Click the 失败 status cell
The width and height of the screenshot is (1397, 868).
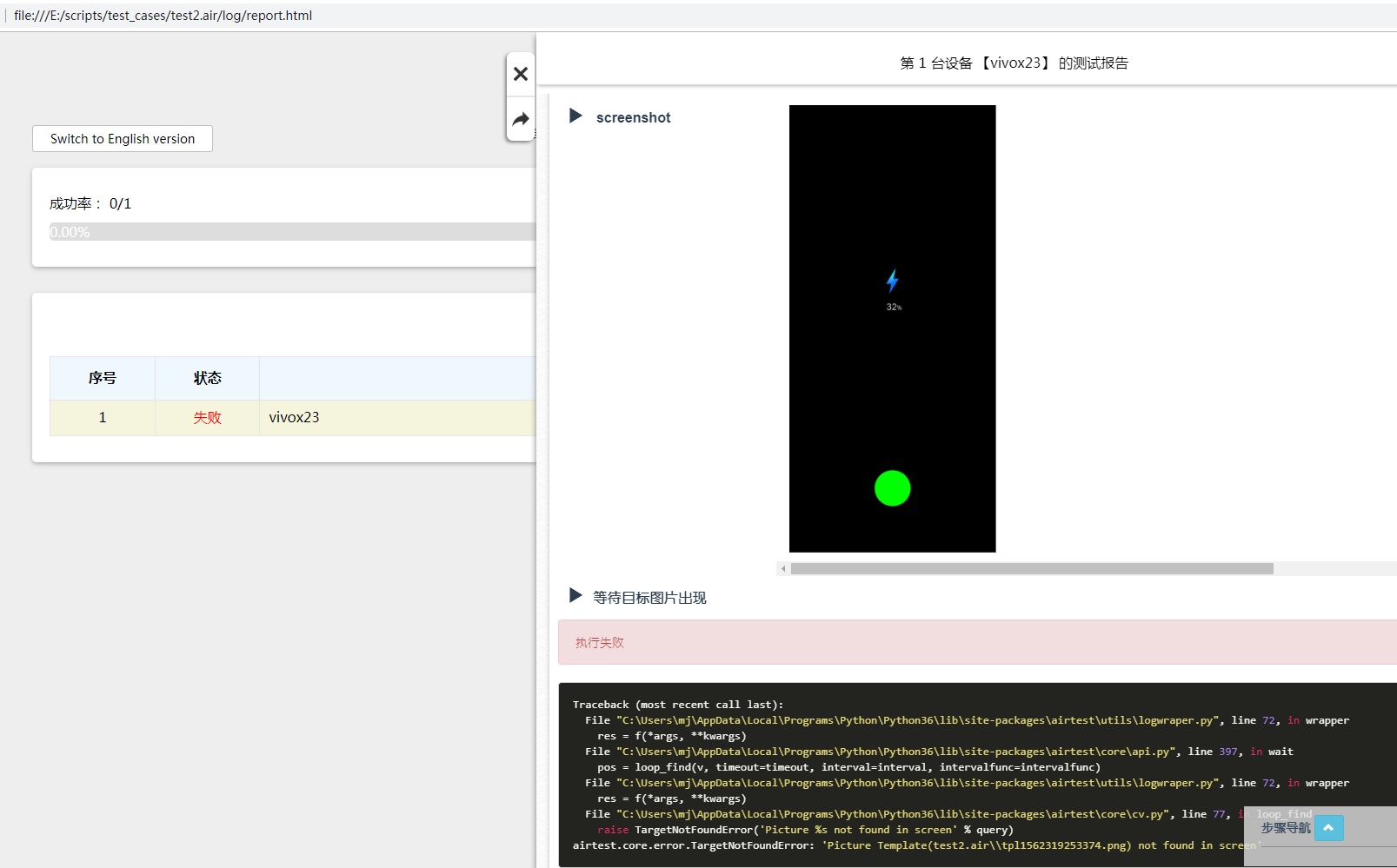207,418
